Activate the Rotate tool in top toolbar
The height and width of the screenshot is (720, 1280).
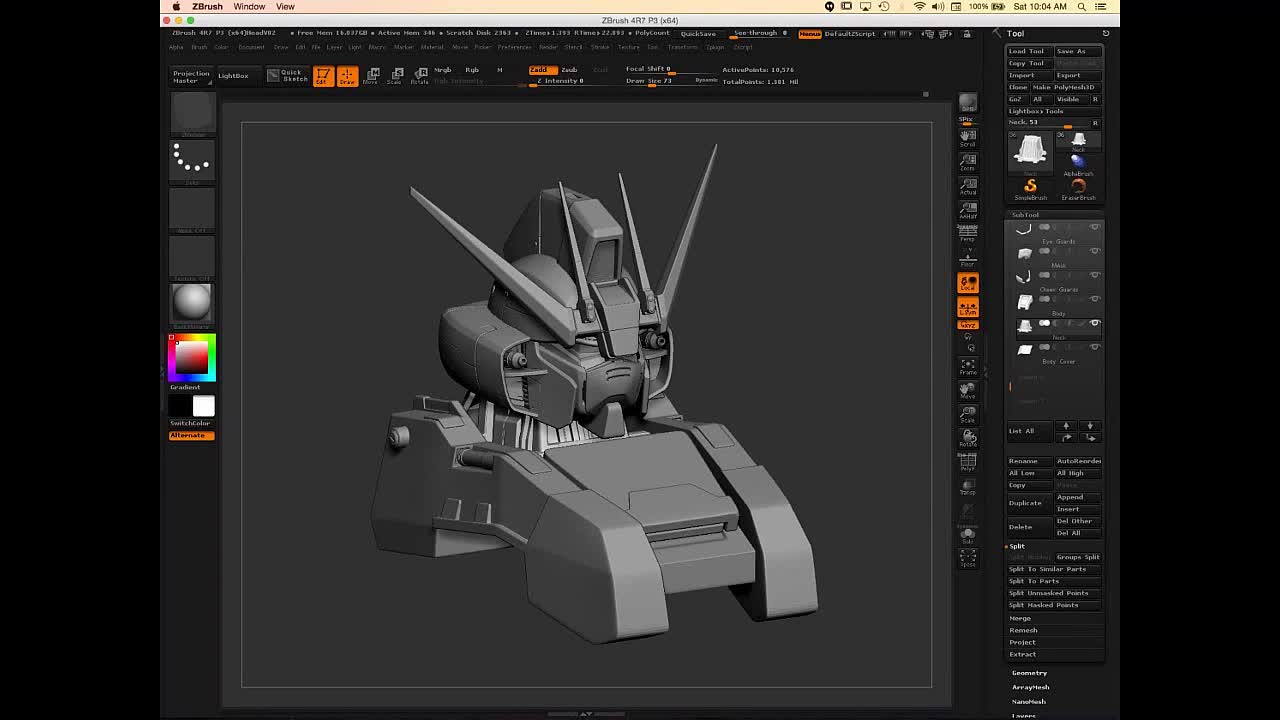click(420, 76)
